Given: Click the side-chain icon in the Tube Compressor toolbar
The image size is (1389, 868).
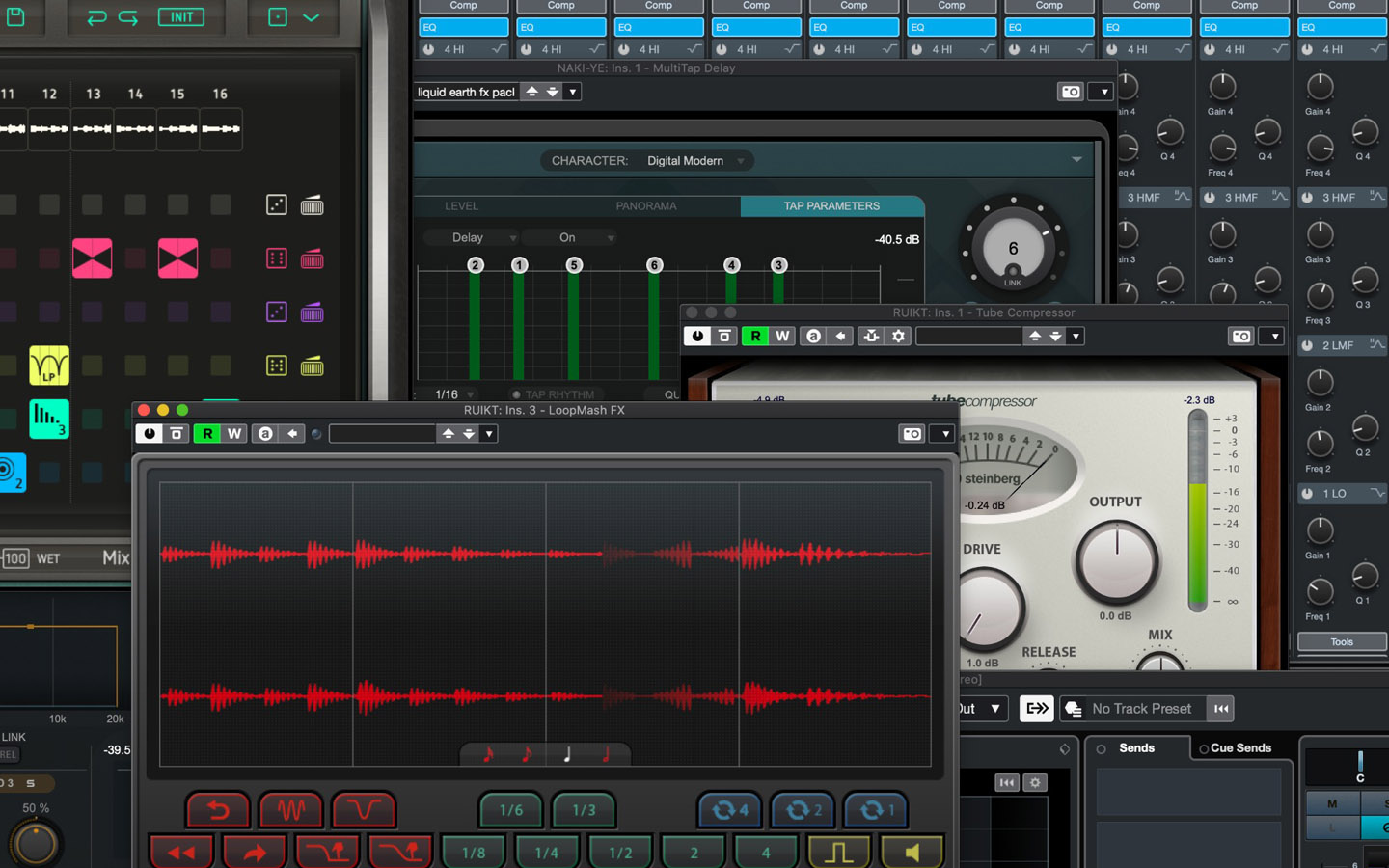Looking at the screenshot, I should (x=871, y=336).
